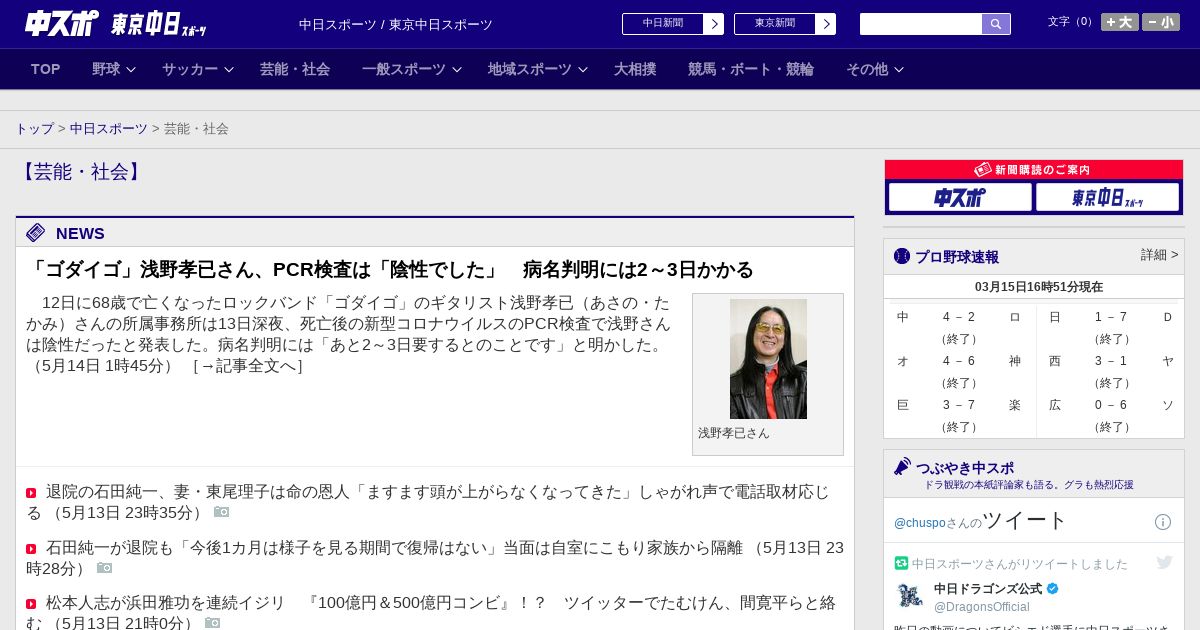
Task: Open the 中日ドラゴンズ公式 account name
Action: pyautogui.click(x=988, y=588)
